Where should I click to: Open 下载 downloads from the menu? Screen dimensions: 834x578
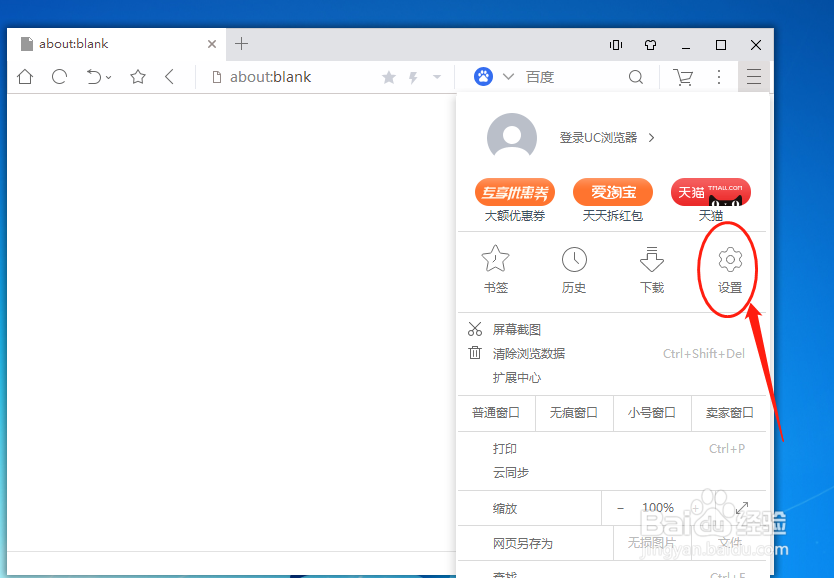point(652,270)
